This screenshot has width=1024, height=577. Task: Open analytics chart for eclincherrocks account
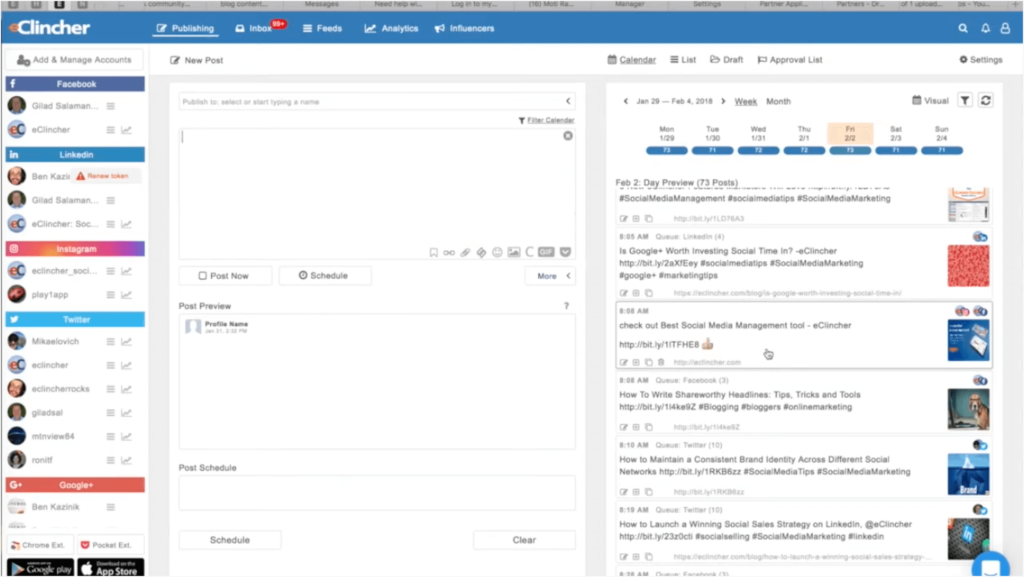click(x=126, y=389)
